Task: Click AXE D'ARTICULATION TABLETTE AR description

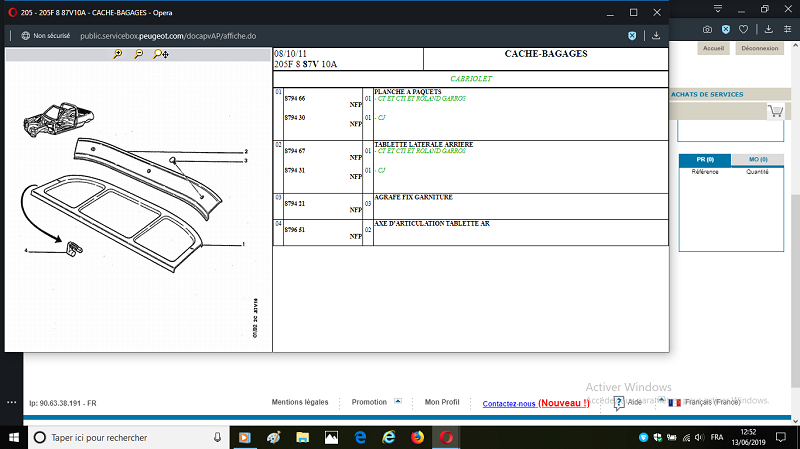Action: [x=432, y=223]
